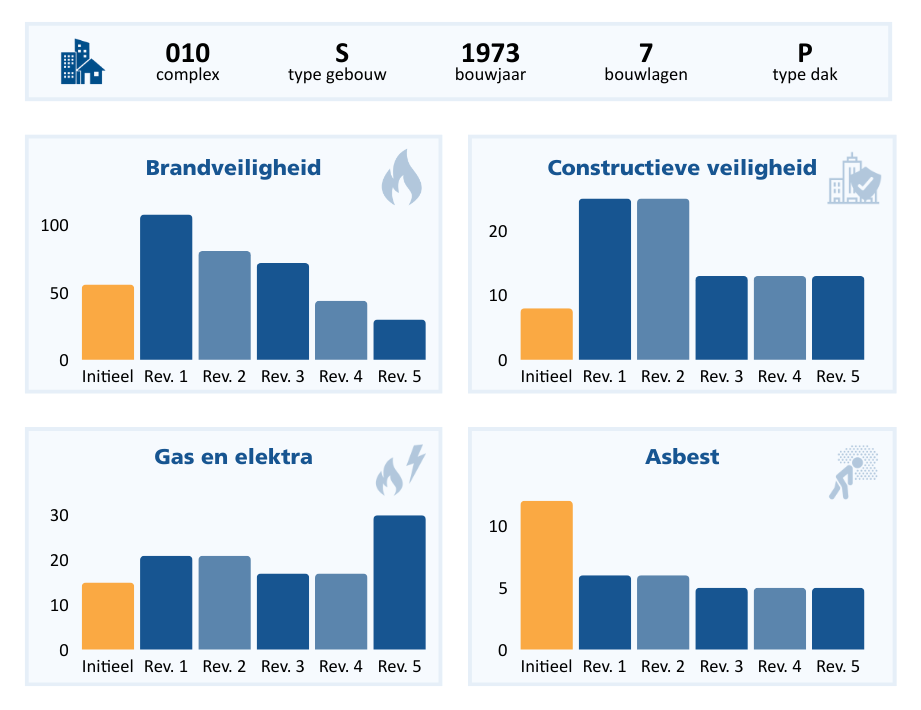Click the Rev. 4 bar in Brandveiligheid
921x710 pixels.
(x=341, y=330)
